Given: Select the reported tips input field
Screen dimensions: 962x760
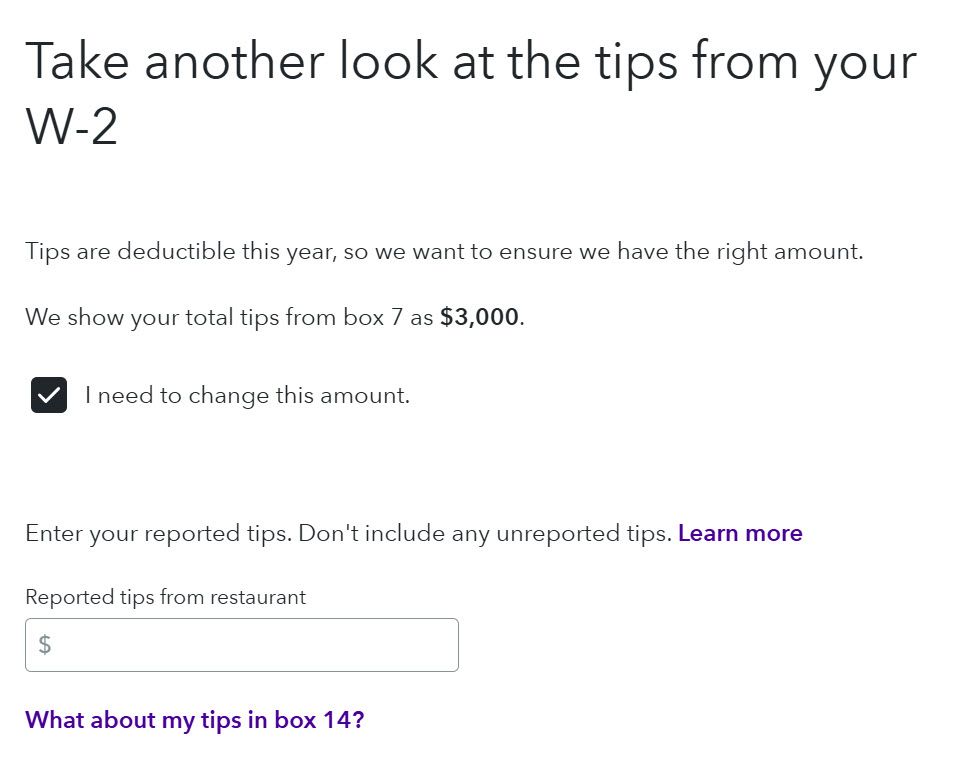Looking at the screenshot, I should pyautogui.click(x=240, y=645).
